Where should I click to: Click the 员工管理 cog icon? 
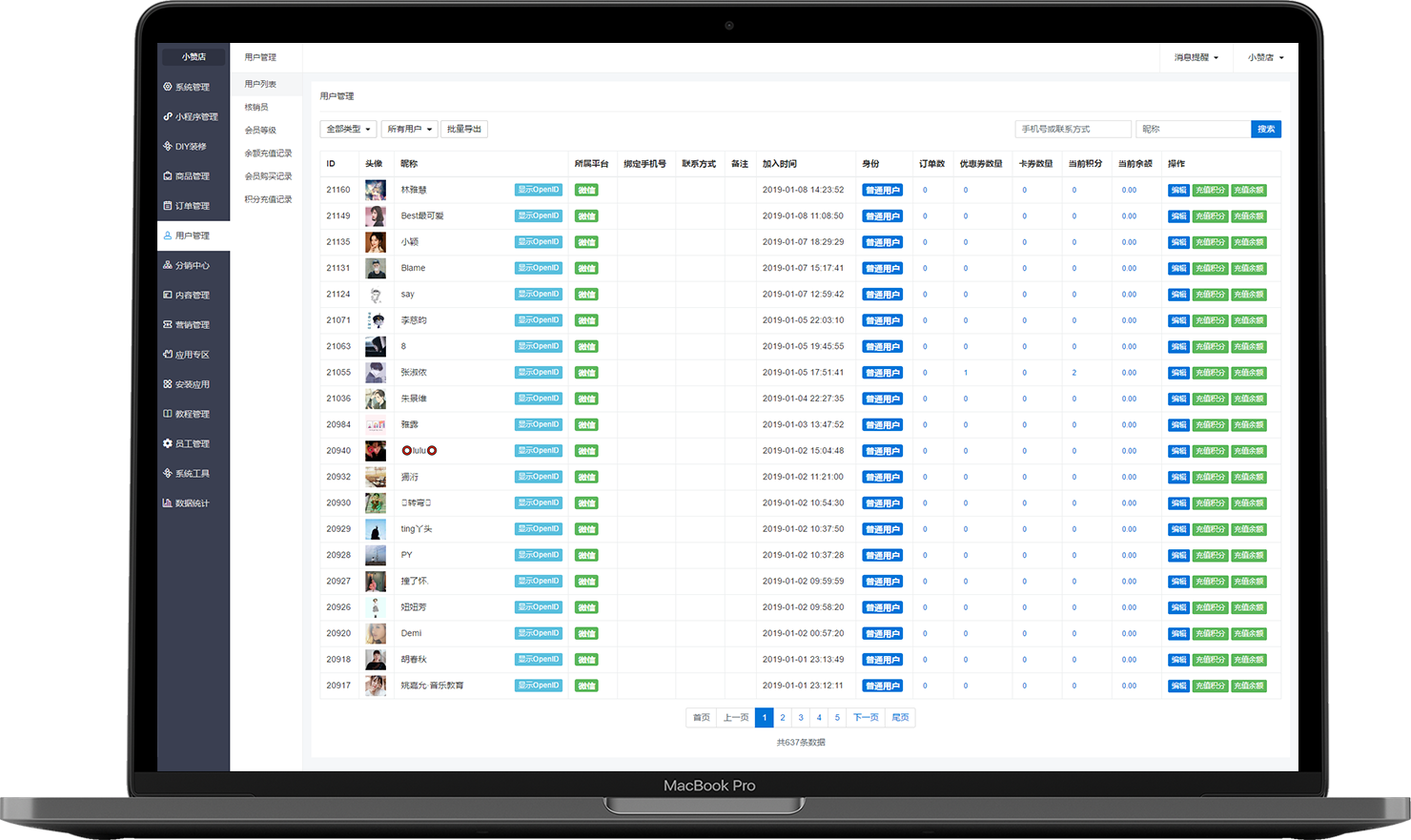coord(168,443)
